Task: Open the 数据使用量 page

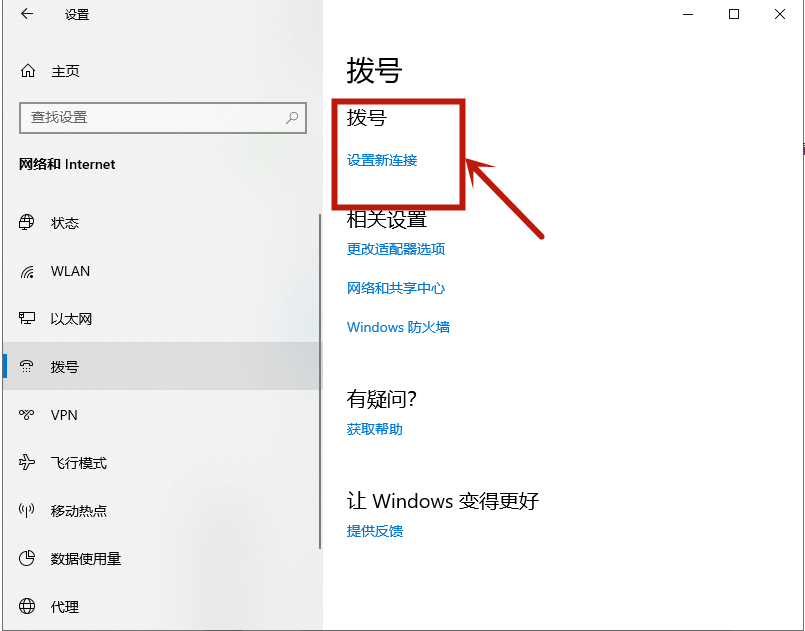Action: pos(162,558)
